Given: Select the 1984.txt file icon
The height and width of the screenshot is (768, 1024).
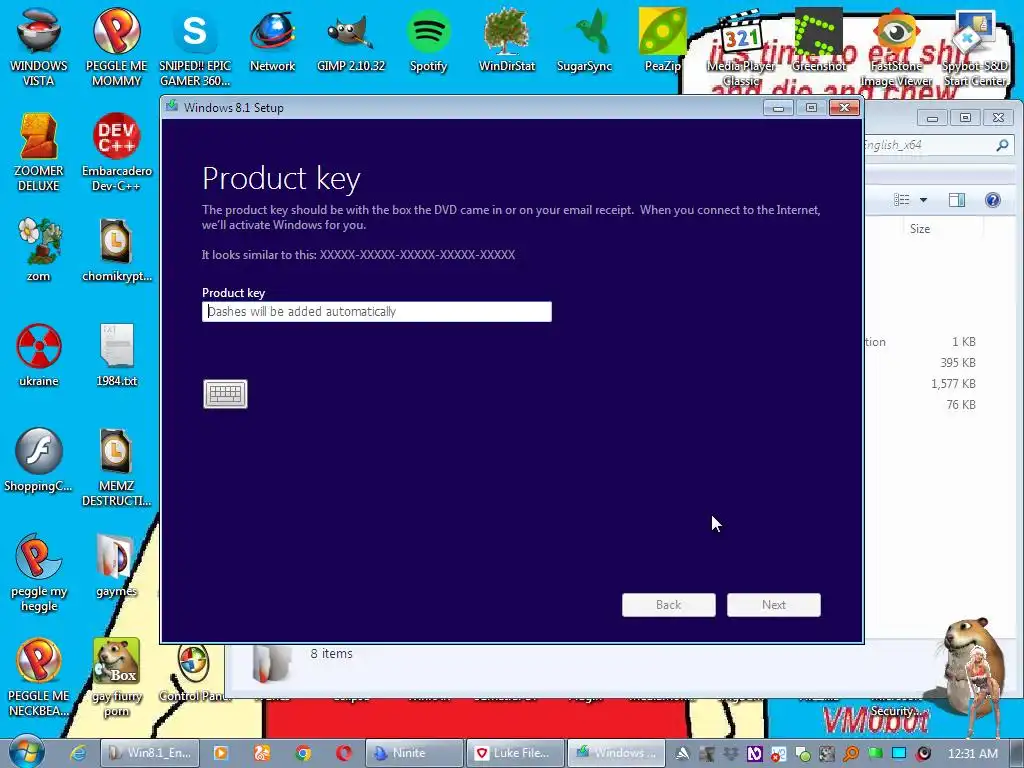Looking at the screenshot, I should (116, 355).
